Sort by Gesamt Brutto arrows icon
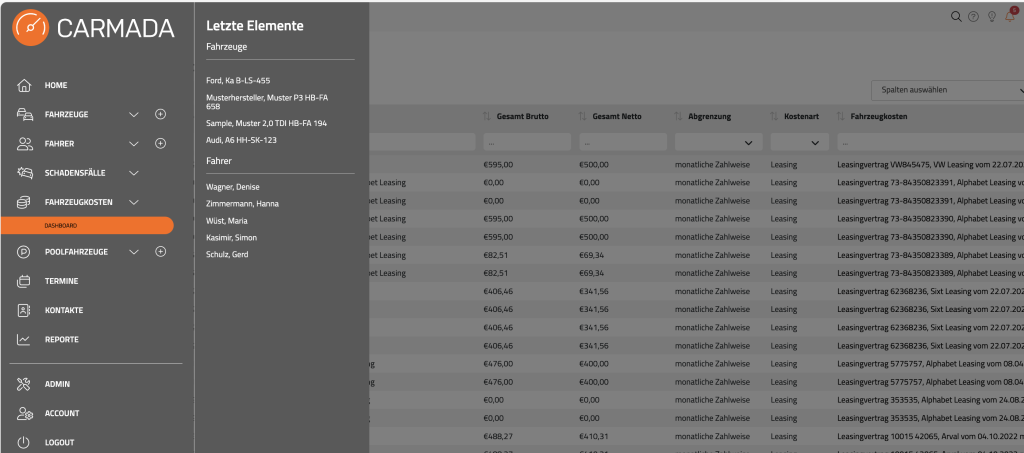 point(487,116)
